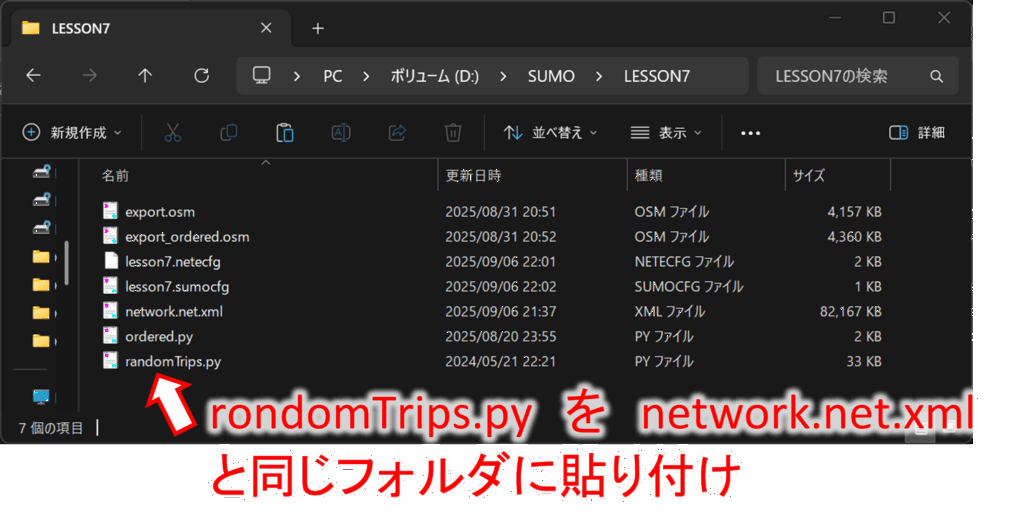Click the 2025/08/20 23:55 date cell
The width and height of the screenshot is (1024, 513).
coord(500,336)
